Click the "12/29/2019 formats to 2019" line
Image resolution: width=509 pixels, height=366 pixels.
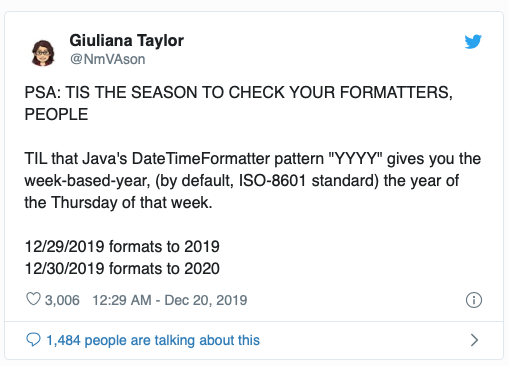[x=122, y=247]
